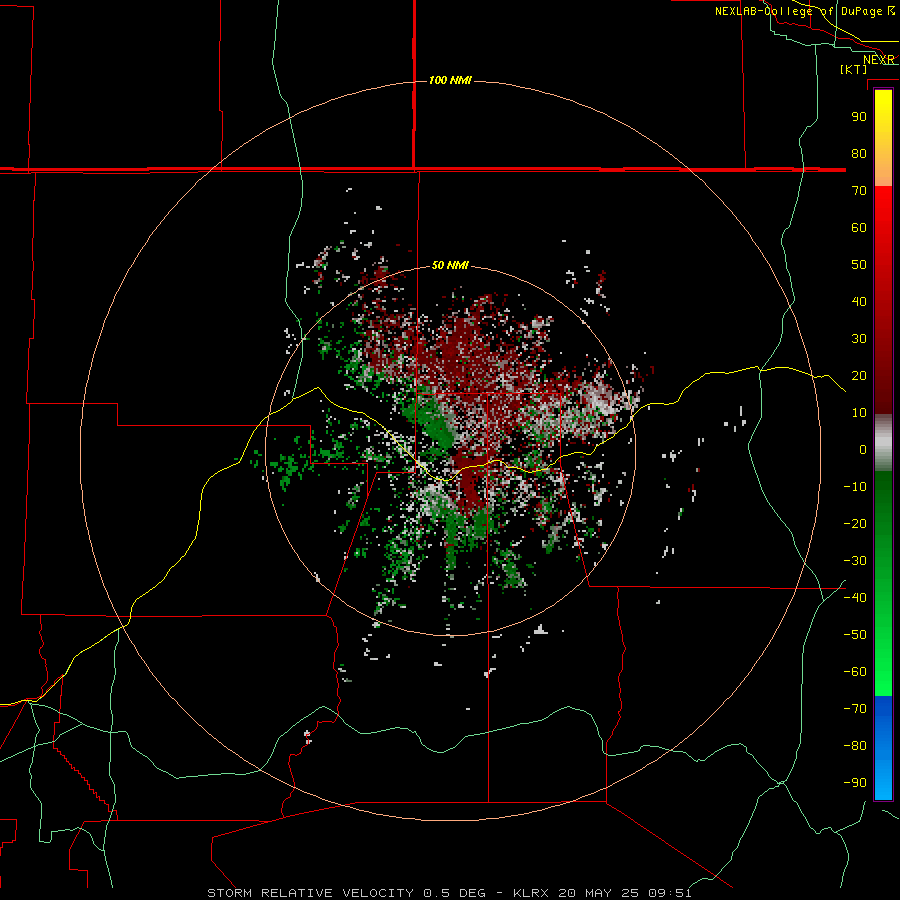Click the 10 value on velocity scale
The width and height of the screenshot is (900, 900).
coord(859,413)
